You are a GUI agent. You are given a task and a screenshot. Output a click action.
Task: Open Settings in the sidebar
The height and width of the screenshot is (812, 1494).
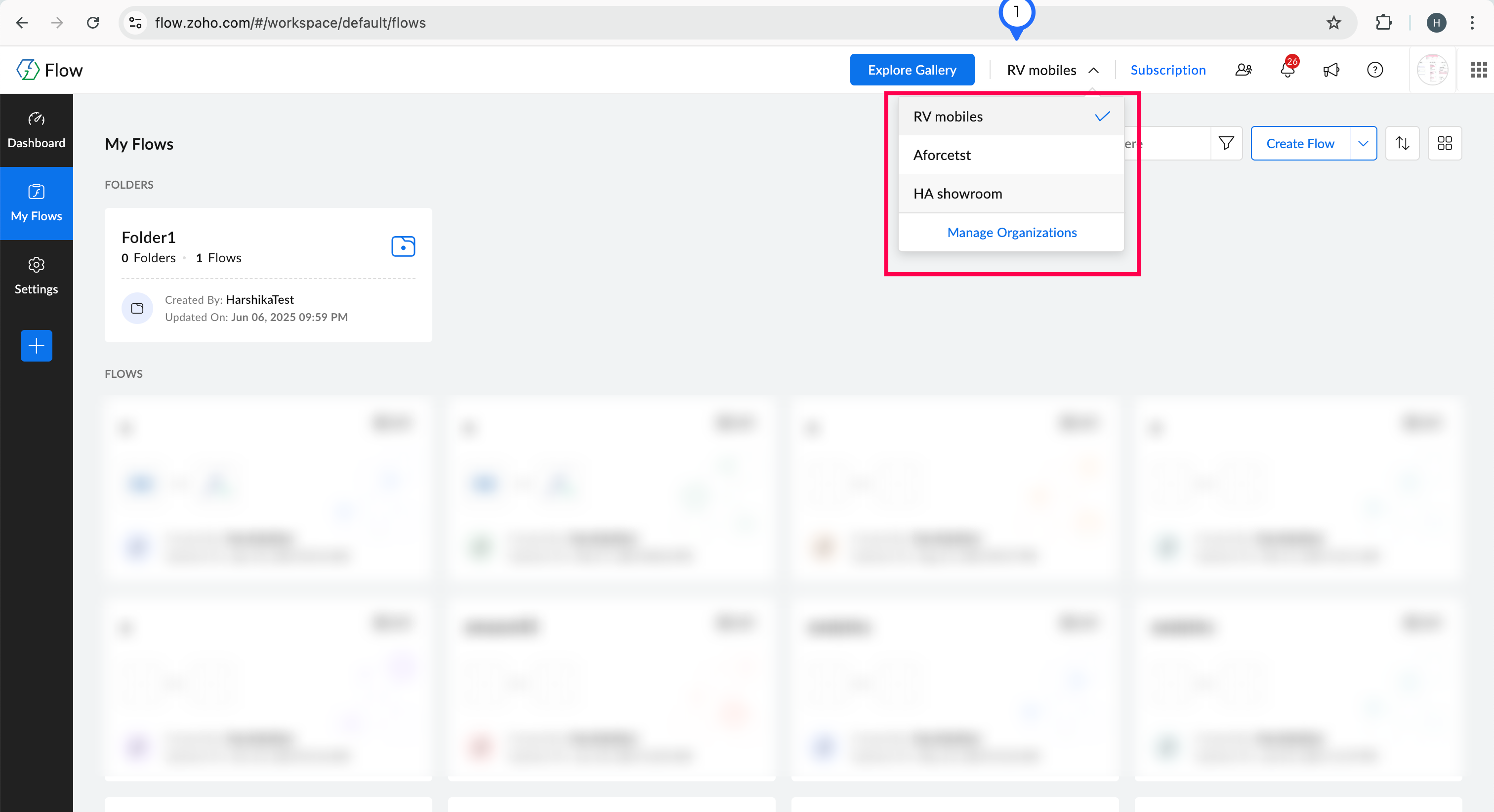click(37, 276)
